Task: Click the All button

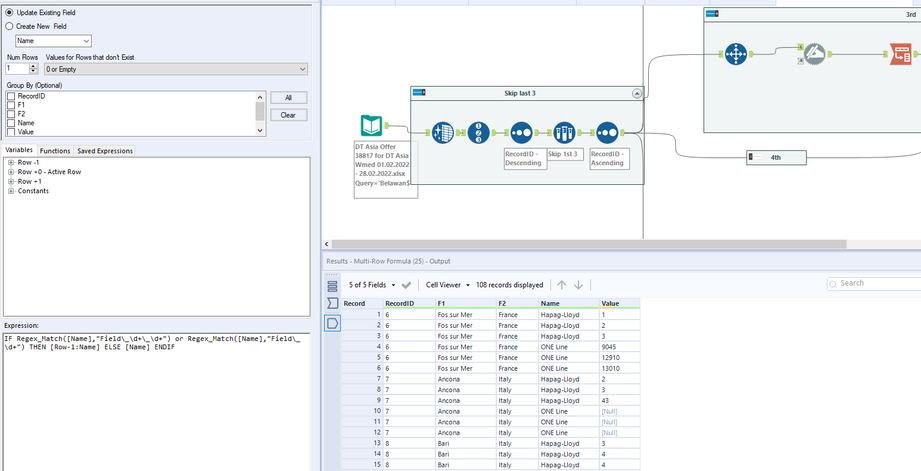Action: tap(288, 98)
